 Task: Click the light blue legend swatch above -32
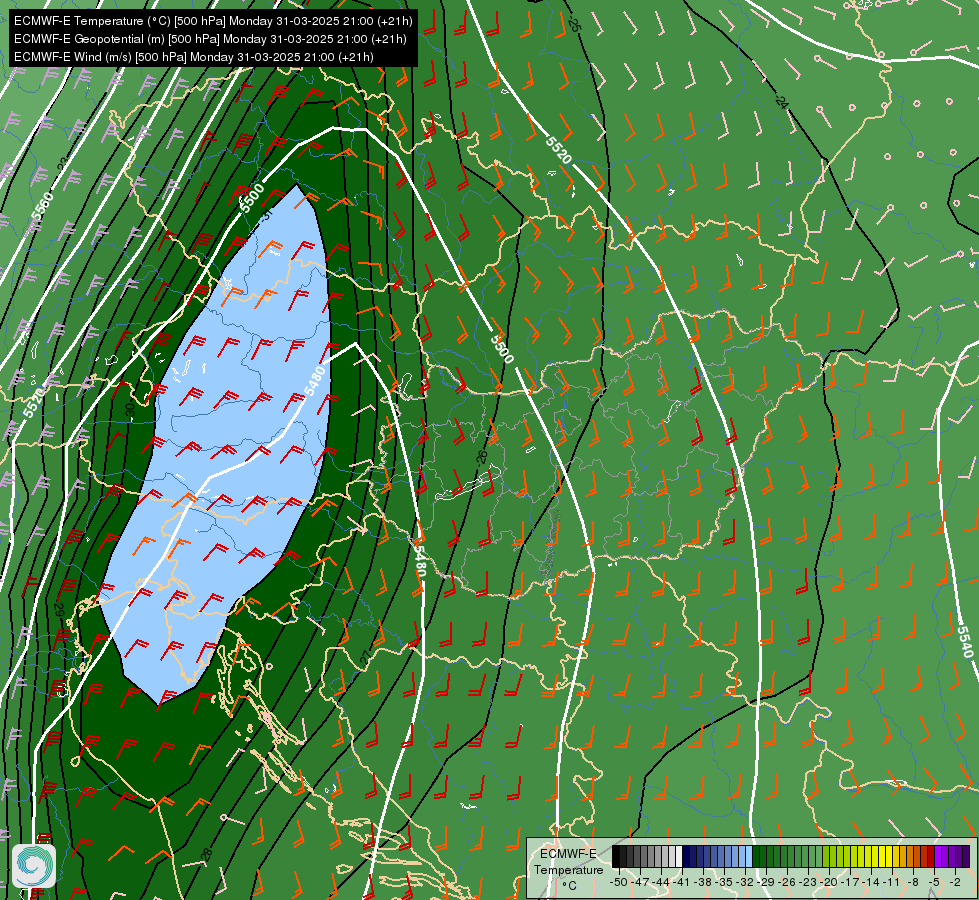pos(749,856)
